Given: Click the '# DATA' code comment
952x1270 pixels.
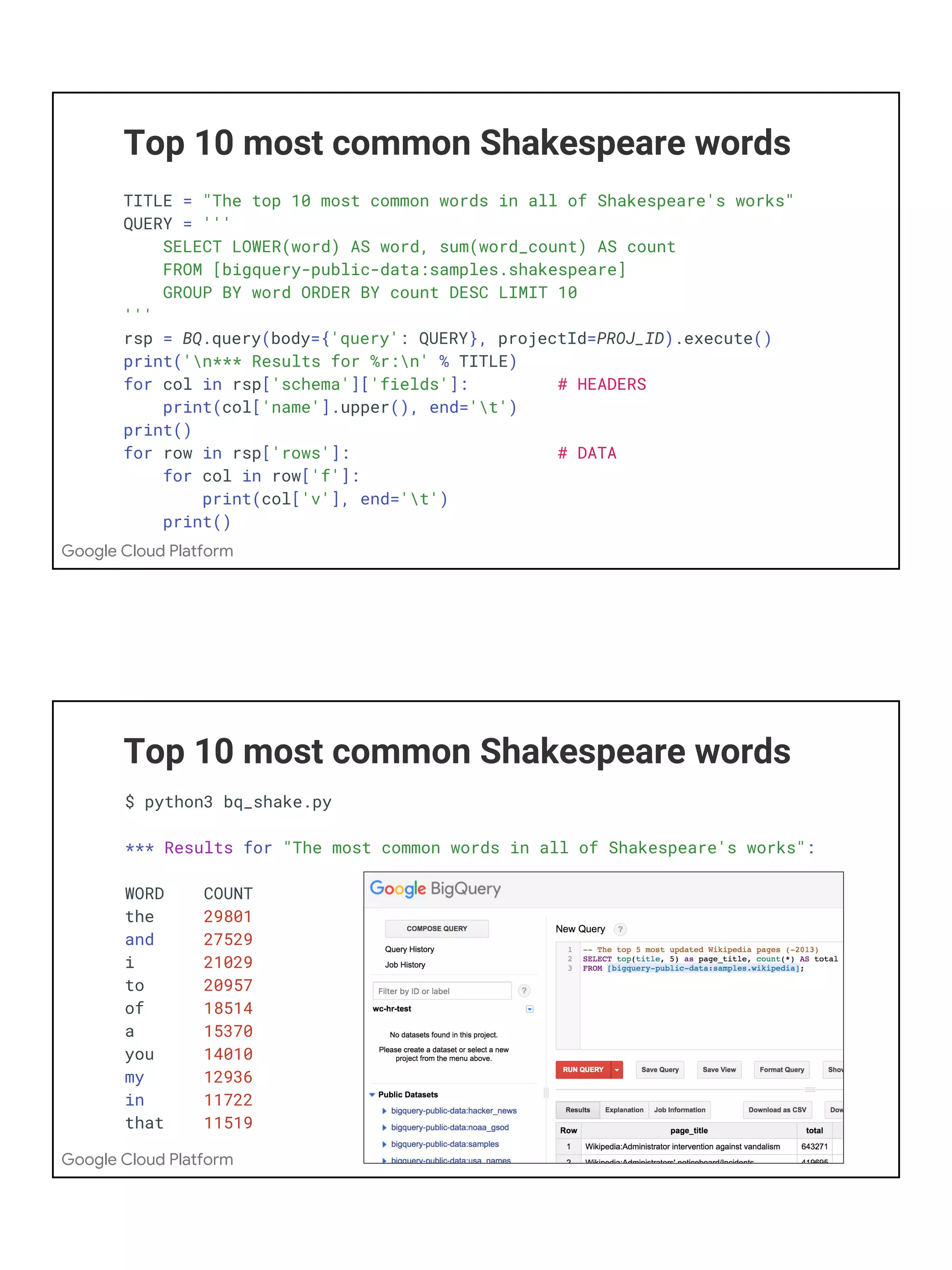Looking at the screenshot, I should tap(587, 453).
